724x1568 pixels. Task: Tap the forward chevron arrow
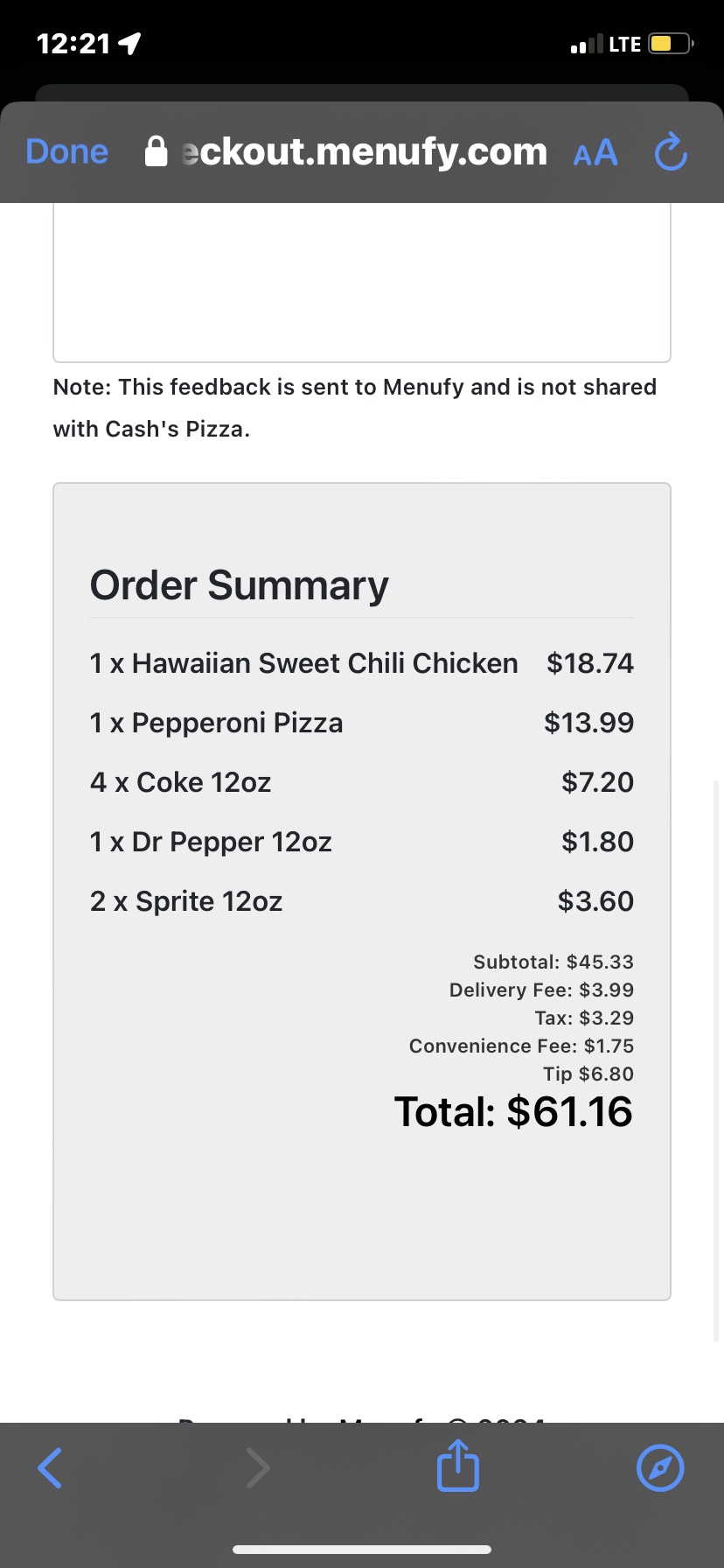[258, 1467]
